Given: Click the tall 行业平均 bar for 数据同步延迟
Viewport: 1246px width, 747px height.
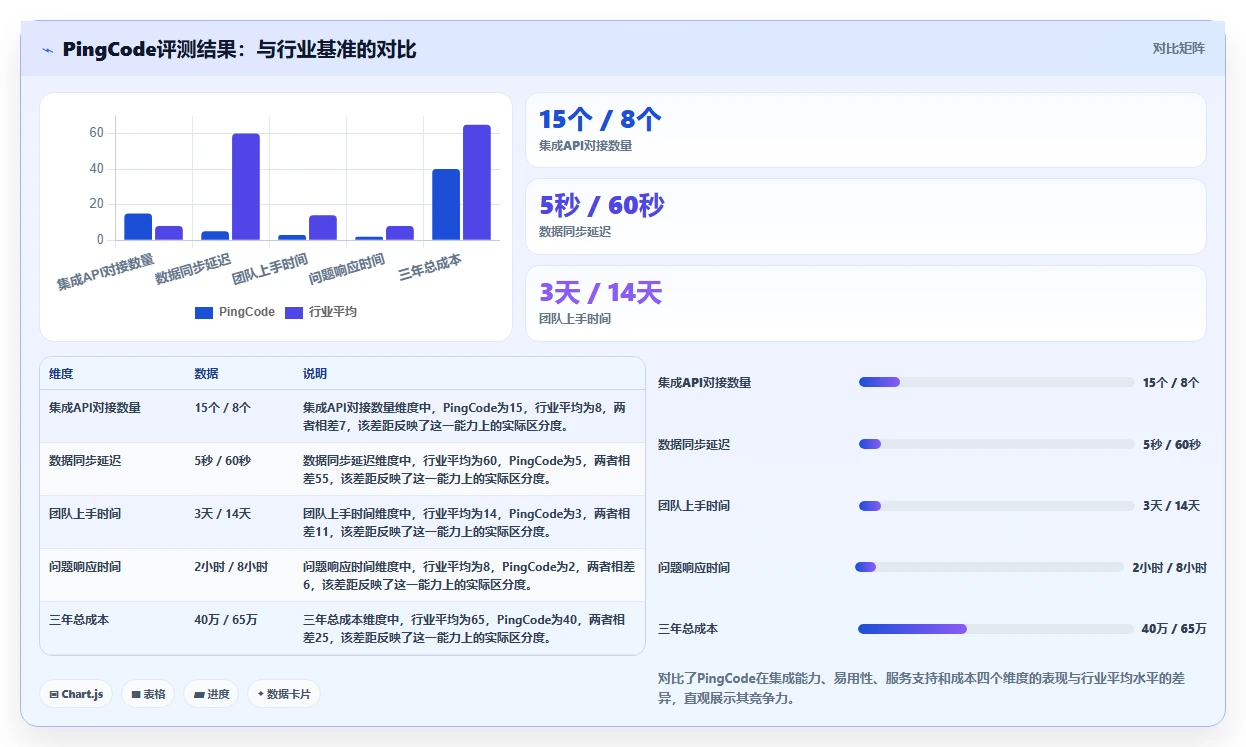Looking at the screenshot, I should click(x=246, y=187).
